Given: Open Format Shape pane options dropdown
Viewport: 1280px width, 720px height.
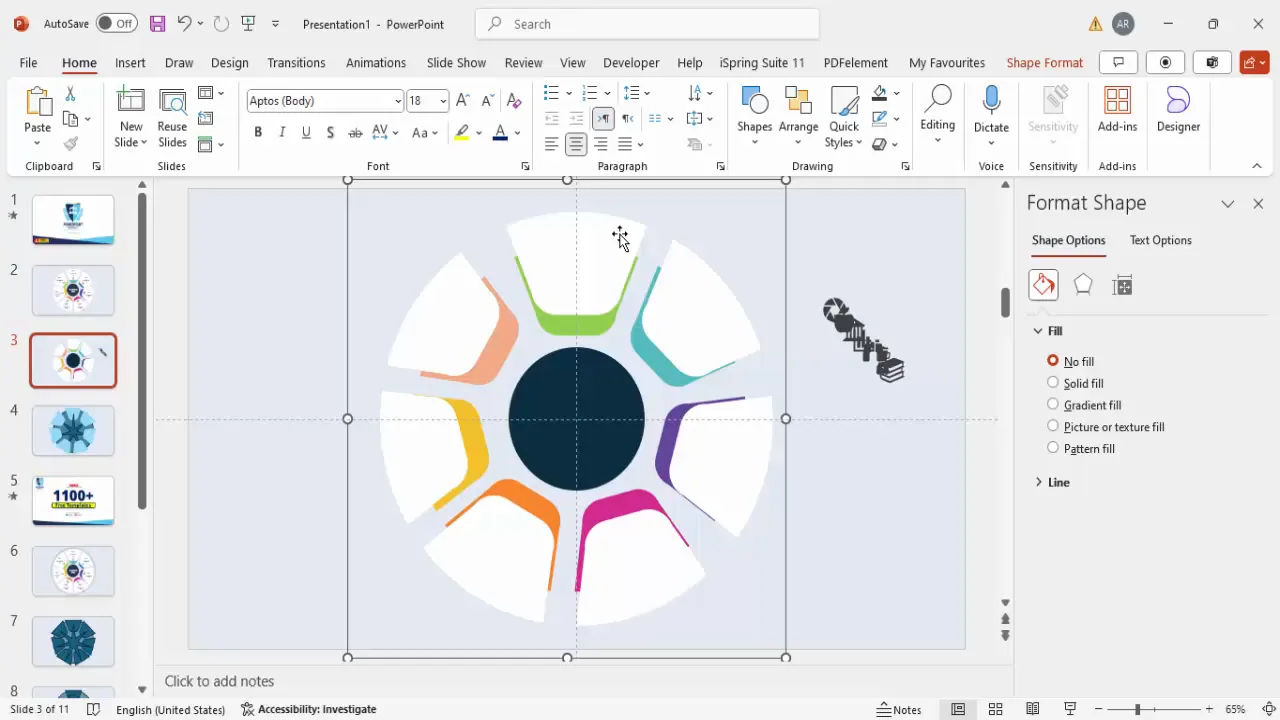Looking at the screenshot, I should 1228,203.
